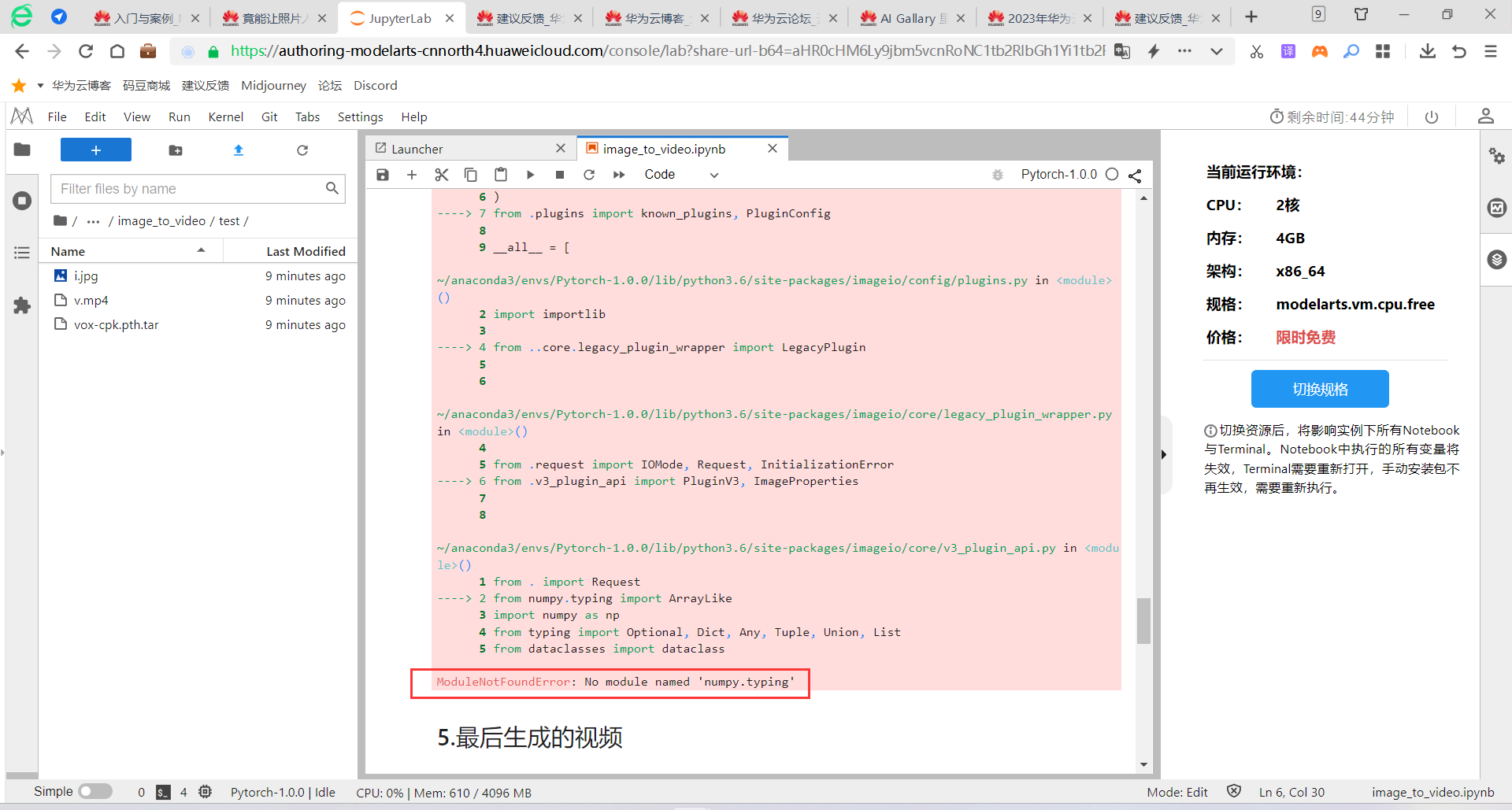
Task: Click the kernel status circle indicator
Action: [x=1112, y=174]
